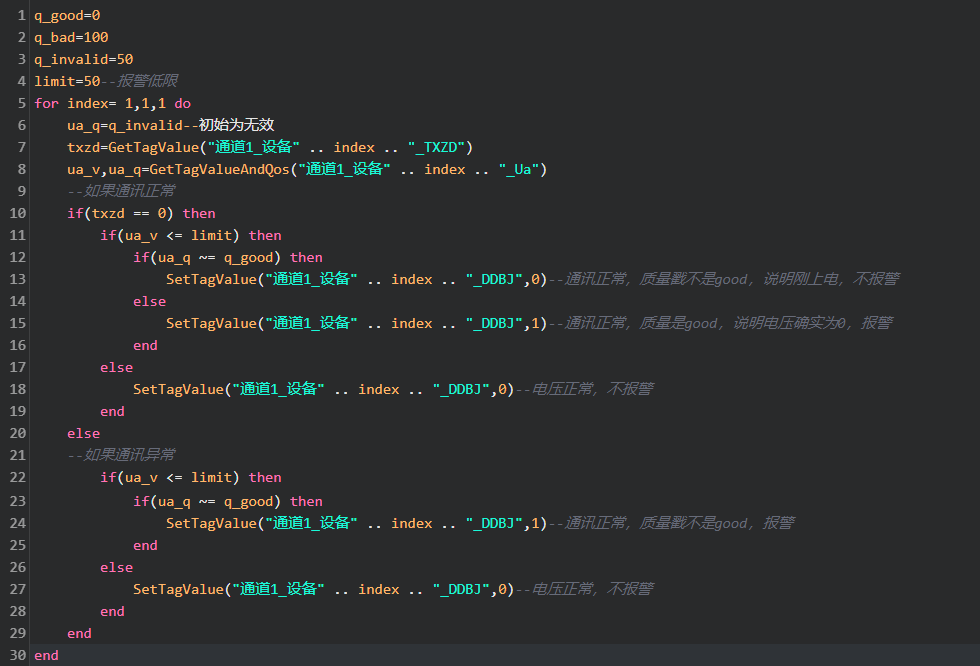Click the 如果通讯正常 comment on line 9

click(x=121, y=191)
